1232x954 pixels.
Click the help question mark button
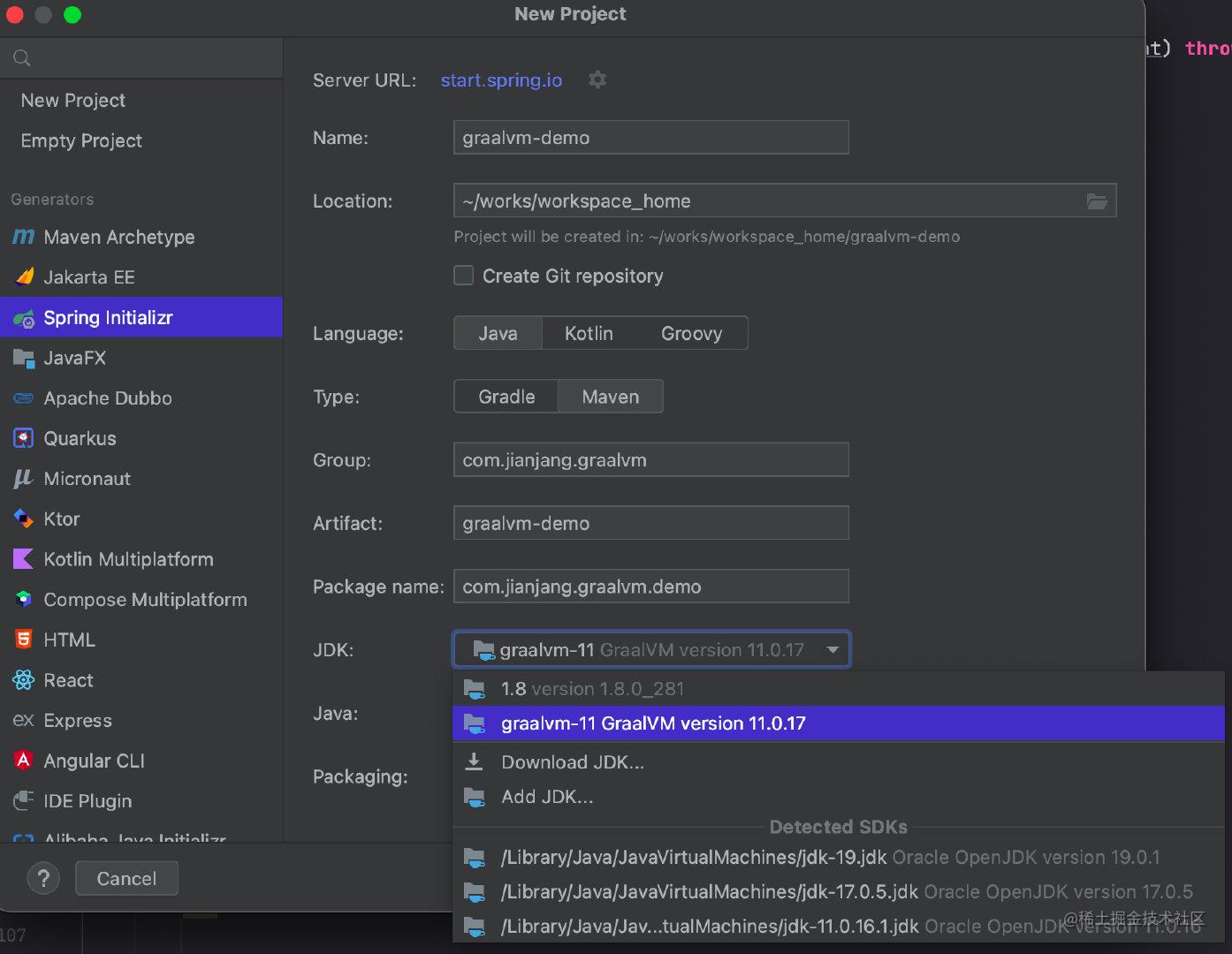43,878
